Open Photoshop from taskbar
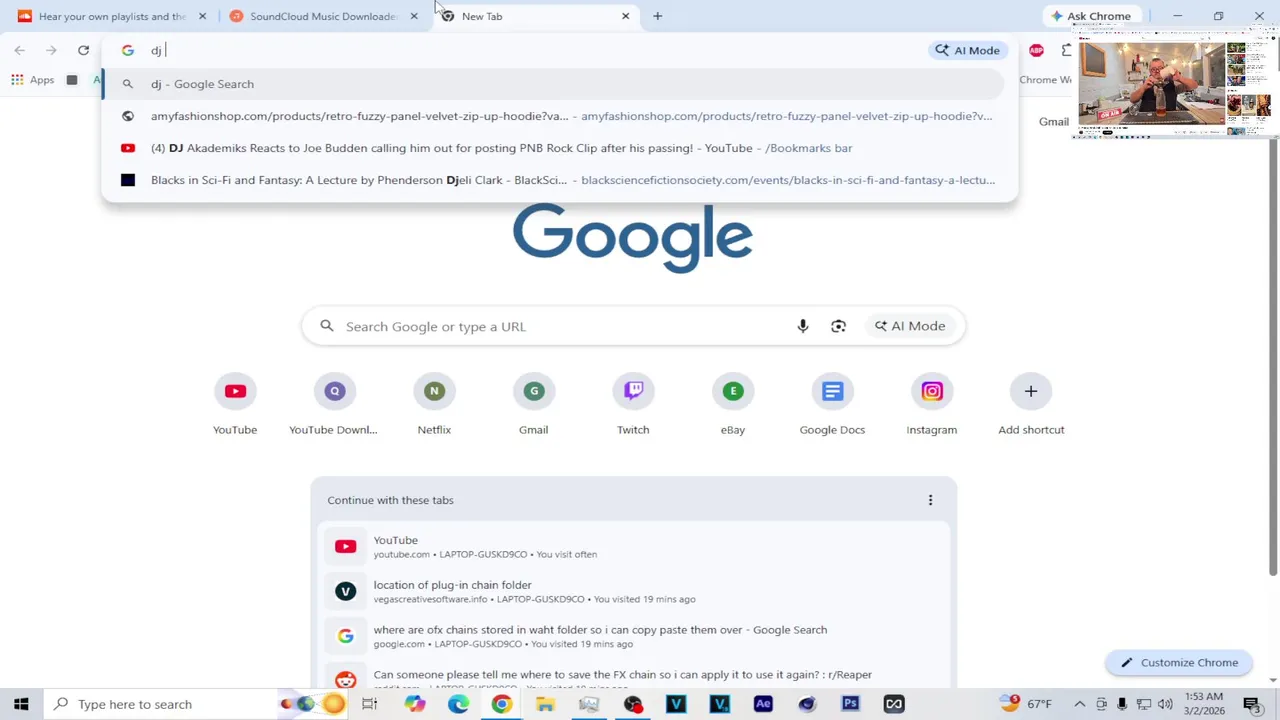Image resolution: width=1280 pixels, height=720 pixels. (x=850, y=704)
